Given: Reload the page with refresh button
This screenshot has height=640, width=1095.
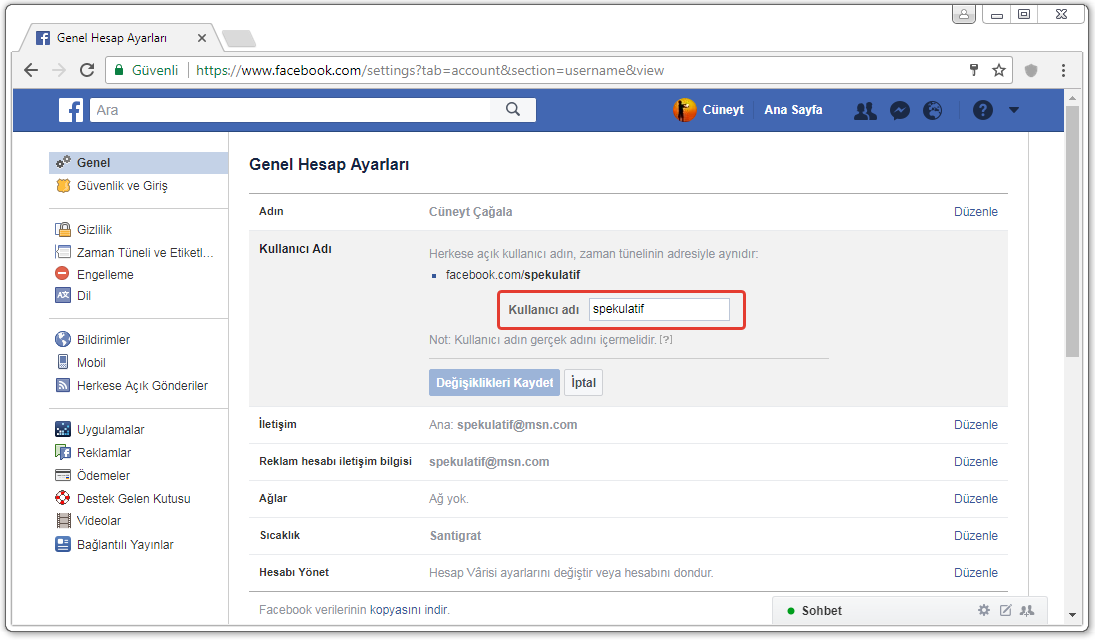Looking at the screenshot, I should [x=87, y=71].
